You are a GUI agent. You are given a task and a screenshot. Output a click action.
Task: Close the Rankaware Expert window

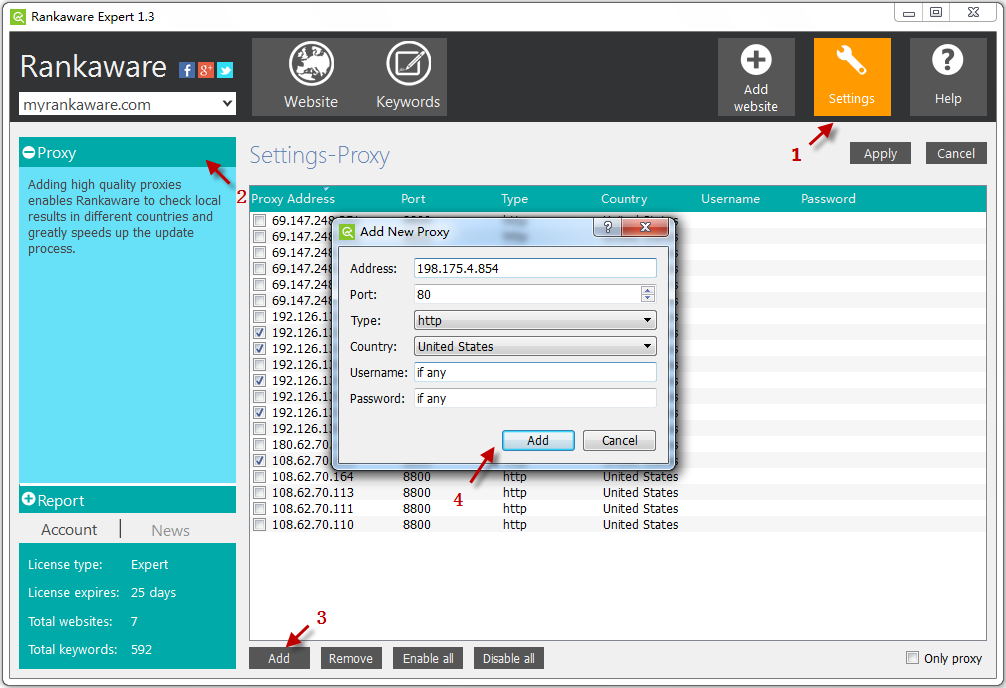click(x=973, y=13)
